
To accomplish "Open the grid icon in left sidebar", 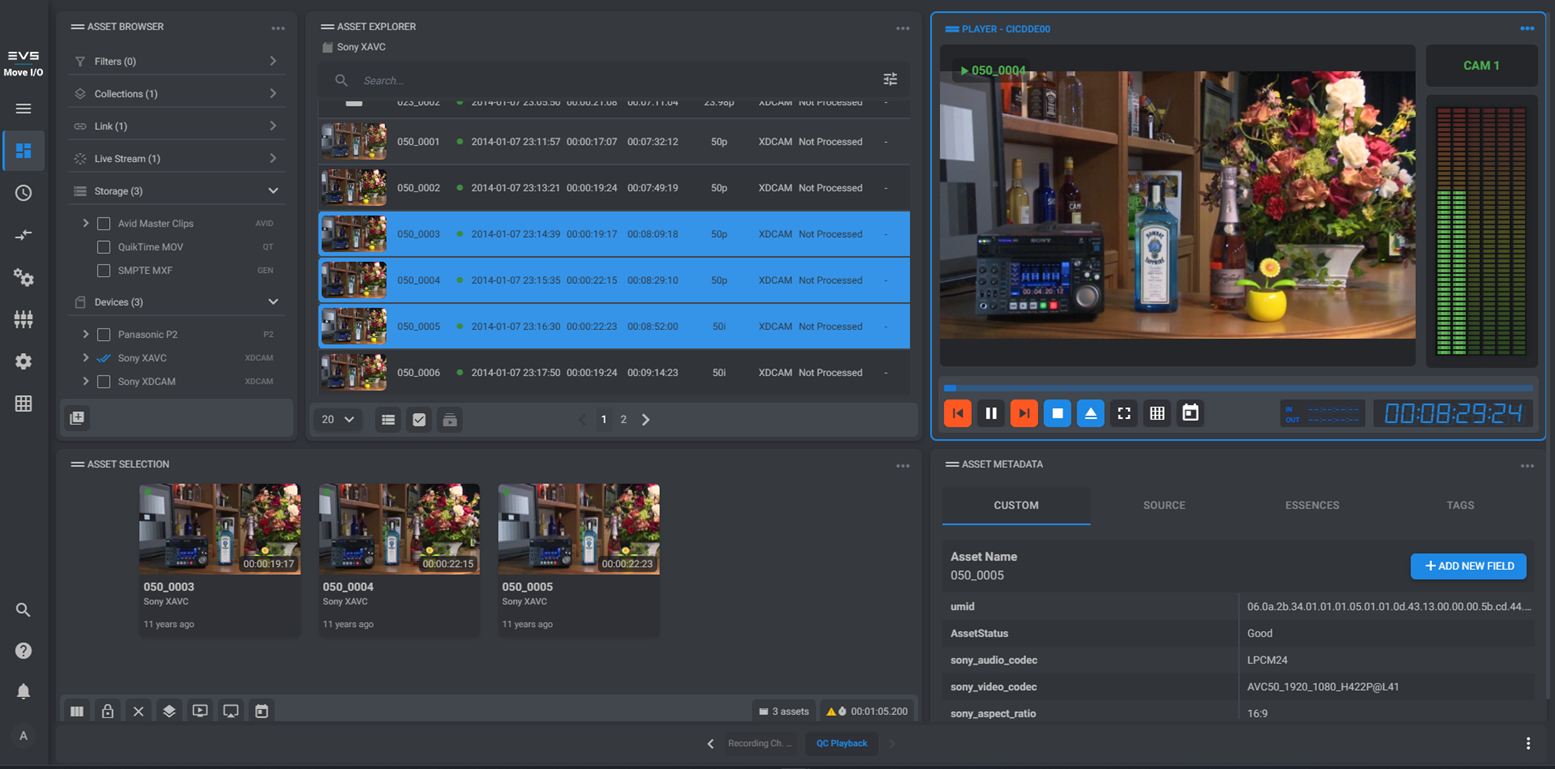I will 23,404.
